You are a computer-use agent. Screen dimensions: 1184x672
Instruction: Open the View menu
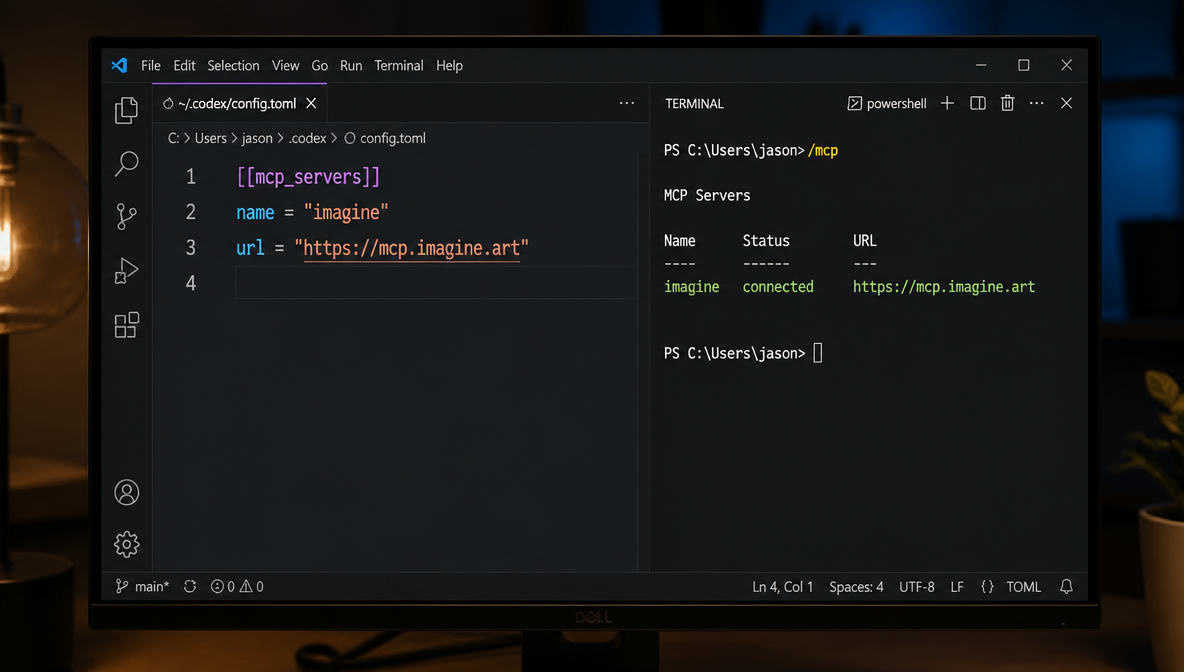pyautogui.click(x=285, y=66)
